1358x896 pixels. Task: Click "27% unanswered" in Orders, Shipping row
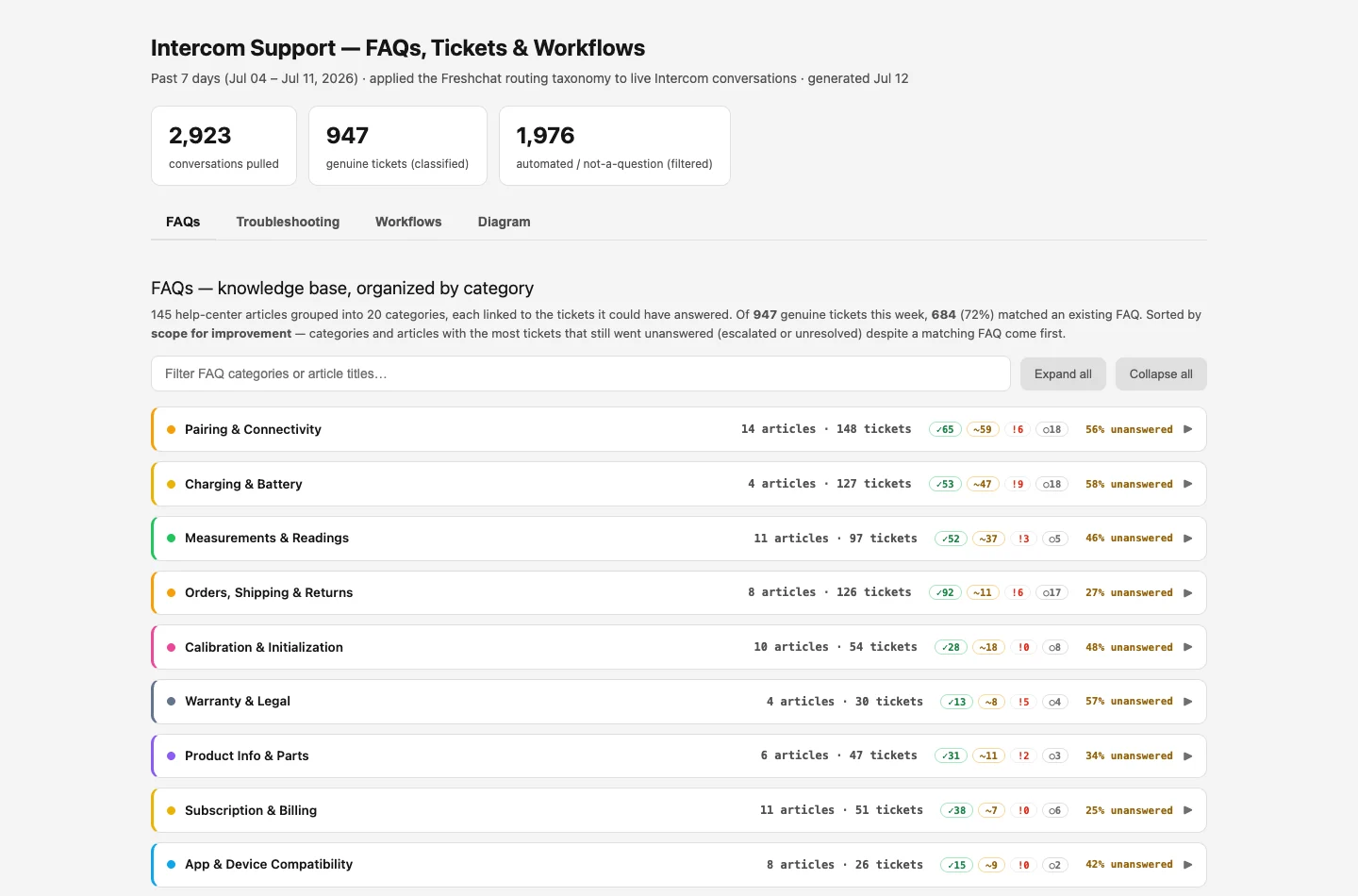[1129, 593]
